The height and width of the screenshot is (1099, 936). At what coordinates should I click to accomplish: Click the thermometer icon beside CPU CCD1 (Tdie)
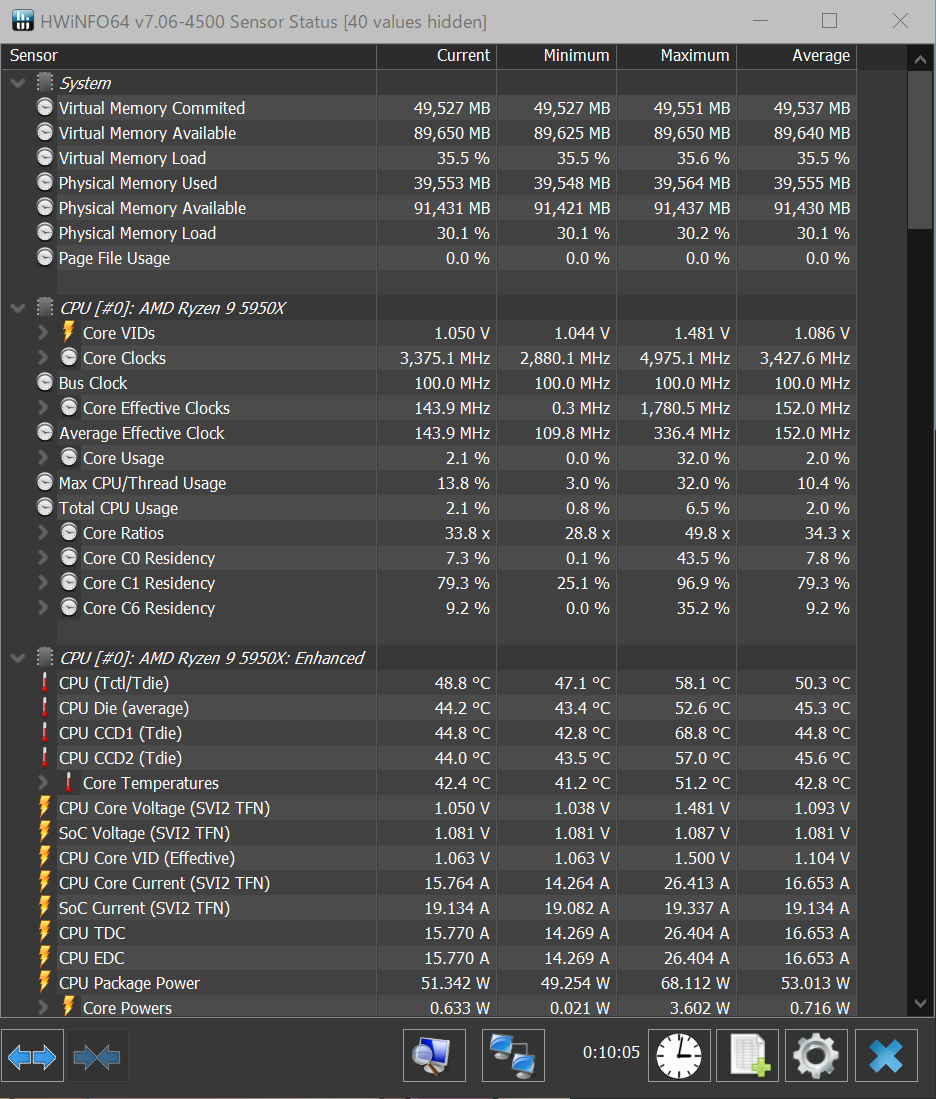click(x=45, y=732)
